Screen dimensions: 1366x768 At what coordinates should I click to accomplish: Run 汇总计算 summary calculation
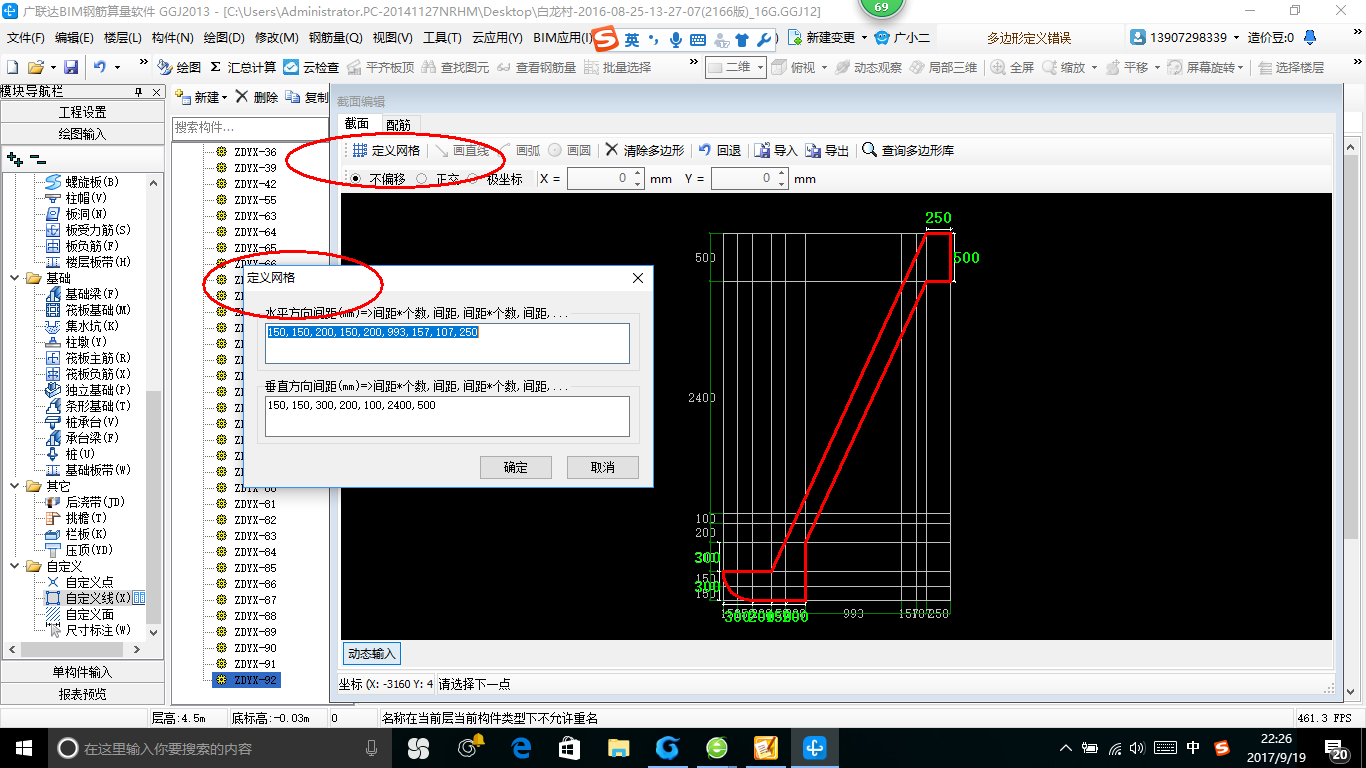coord(243,67)
